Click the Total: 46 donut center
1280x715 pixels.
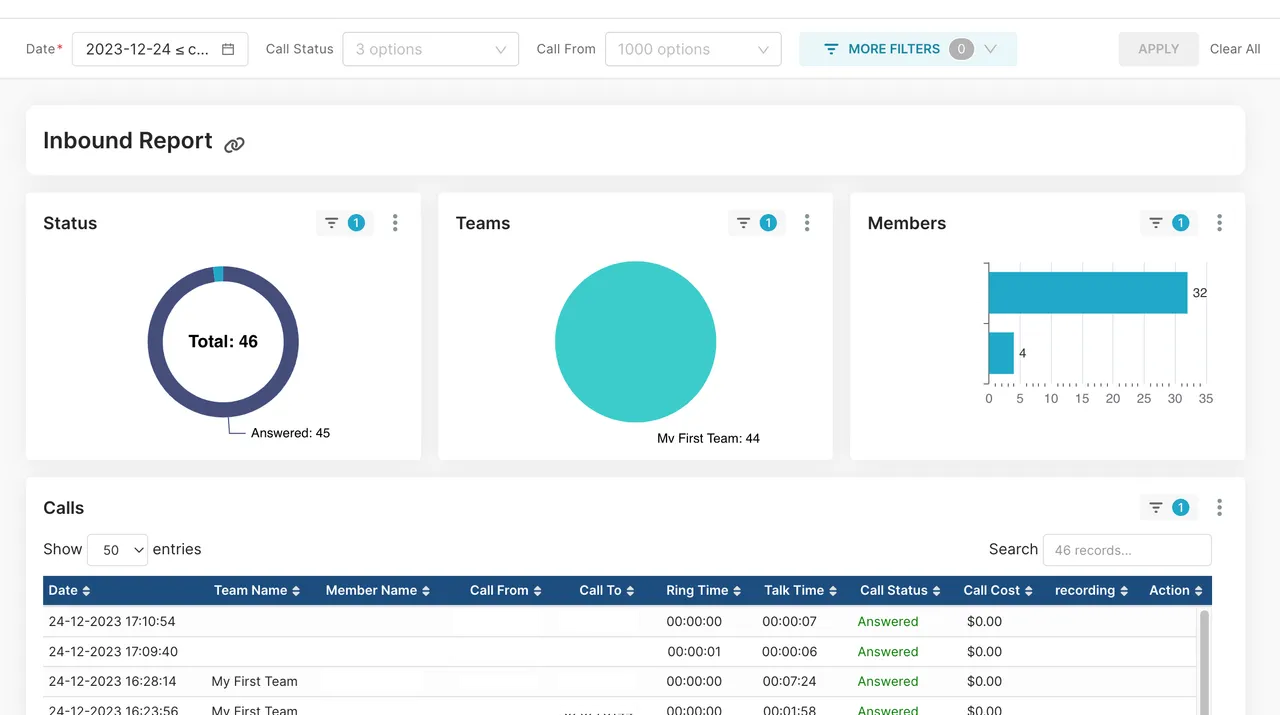point(223,342)
